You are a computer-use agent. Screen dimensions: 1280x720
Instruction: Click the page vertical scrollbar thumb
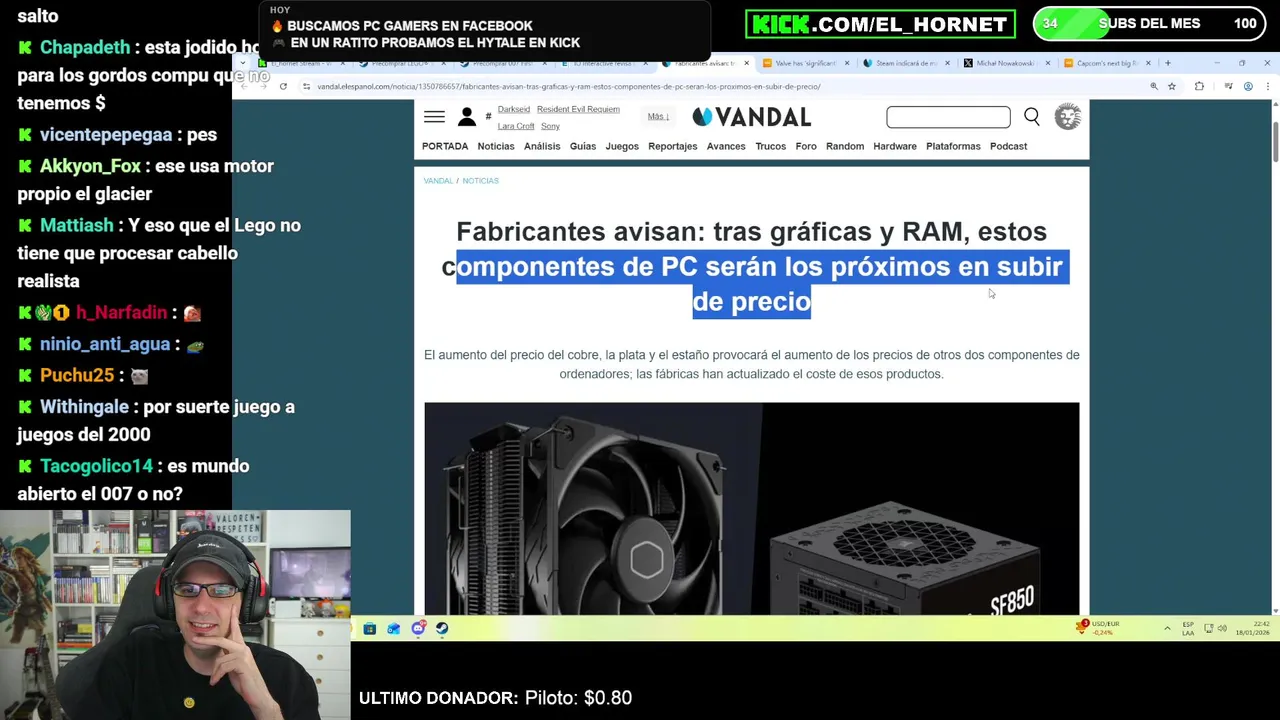click(1275, 143)
